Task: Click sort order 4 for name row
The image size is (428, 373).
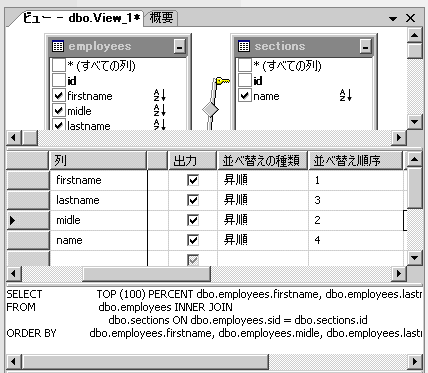Action: [356, 240]
